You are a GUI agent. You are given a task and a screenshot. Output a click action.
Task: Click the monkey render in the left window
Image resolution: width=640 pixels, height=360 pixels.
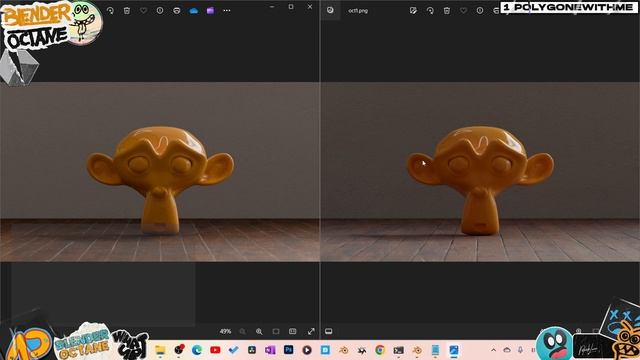[160, 180]
